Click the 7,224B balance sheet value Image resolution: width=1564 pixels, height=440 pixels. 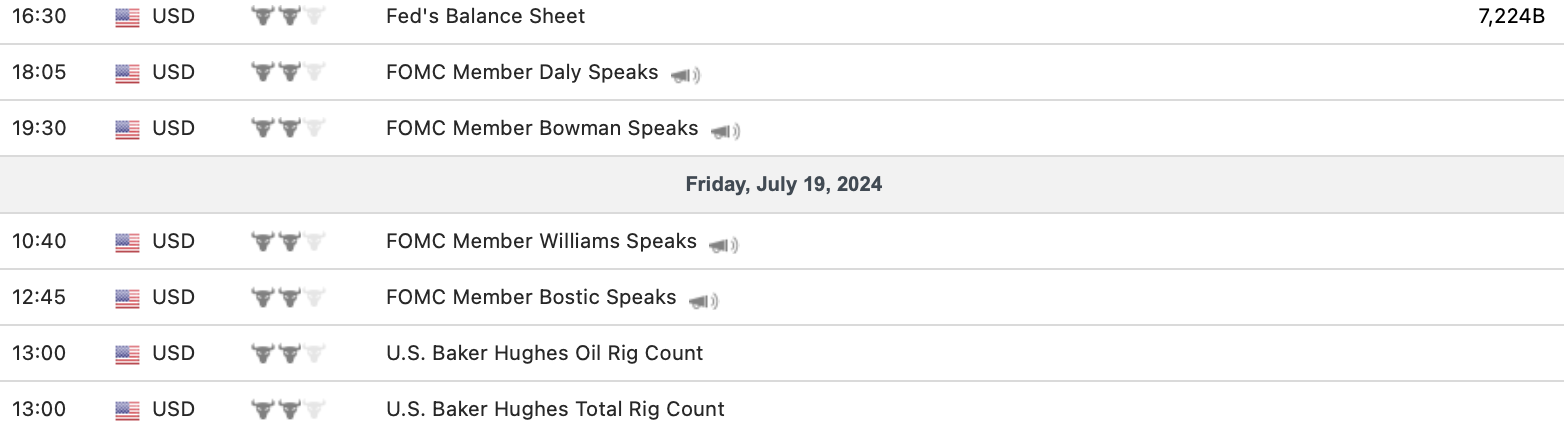1511,16
